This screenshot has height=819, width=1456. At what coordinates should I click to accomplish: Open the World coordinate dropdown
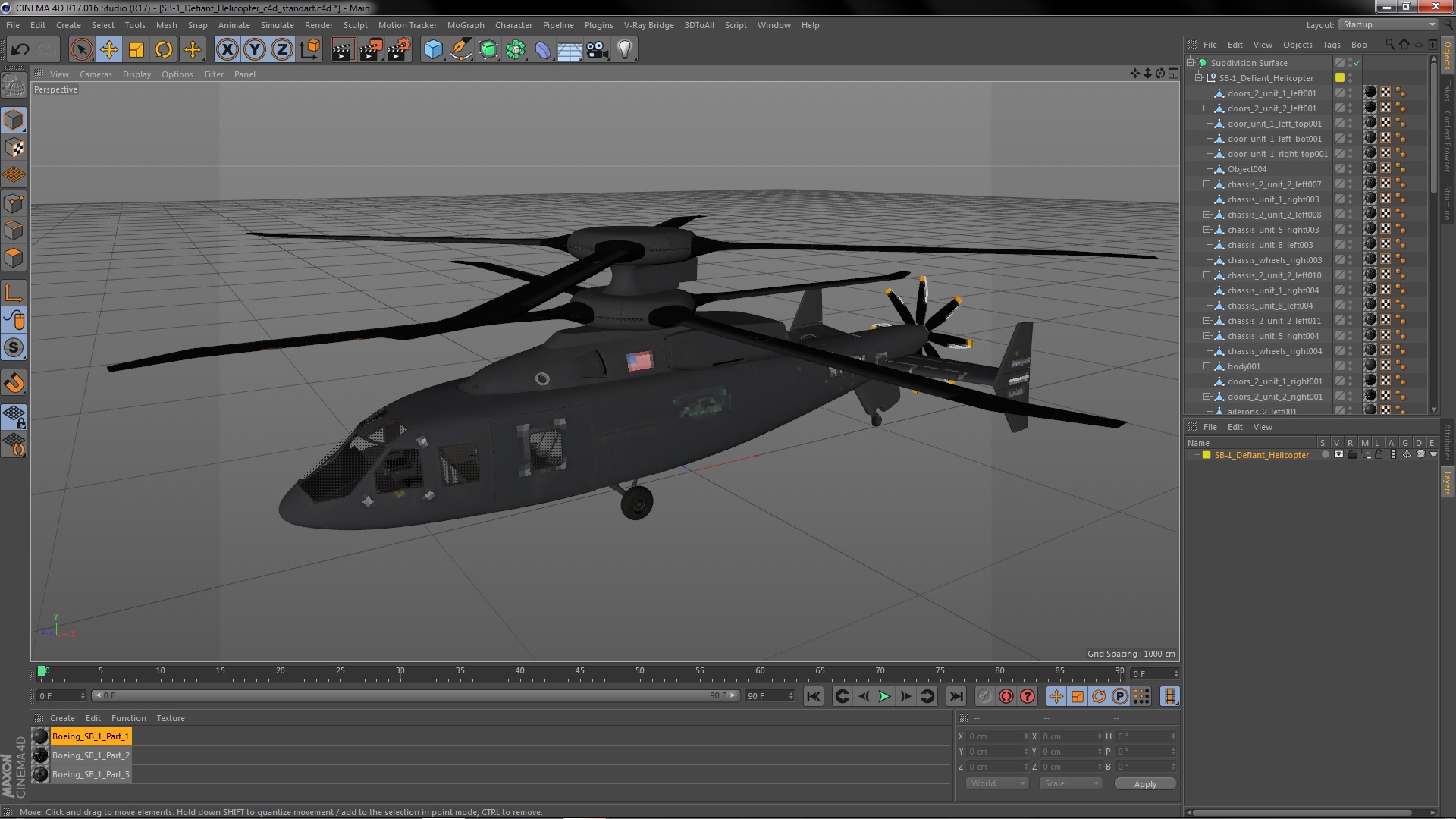(x=996, y=783)
